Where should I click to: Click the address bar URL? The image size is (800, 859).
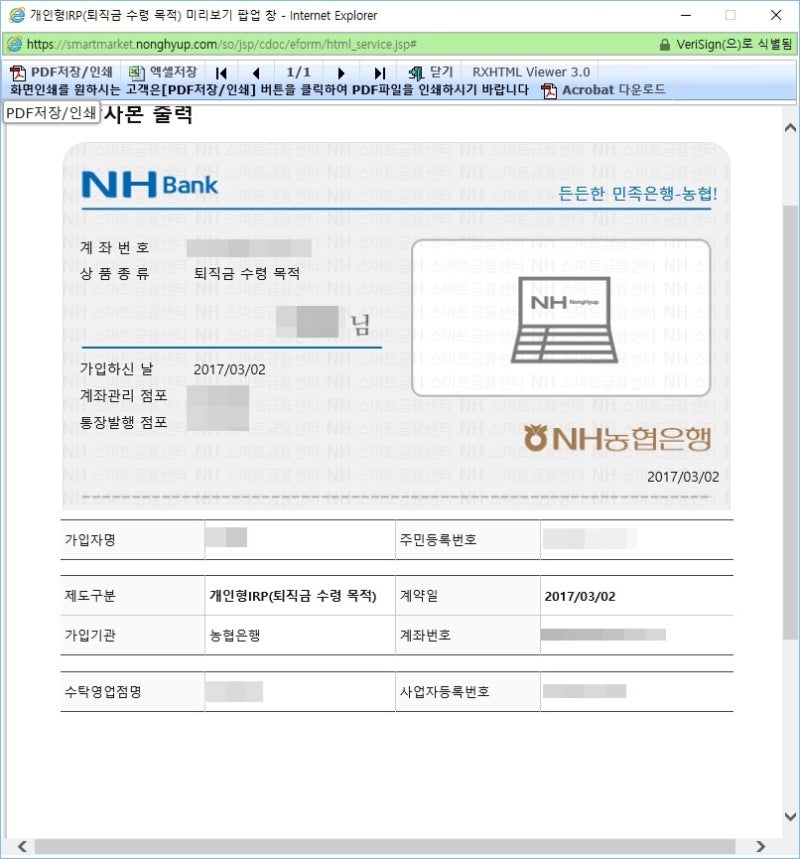[x=221, y=44]
